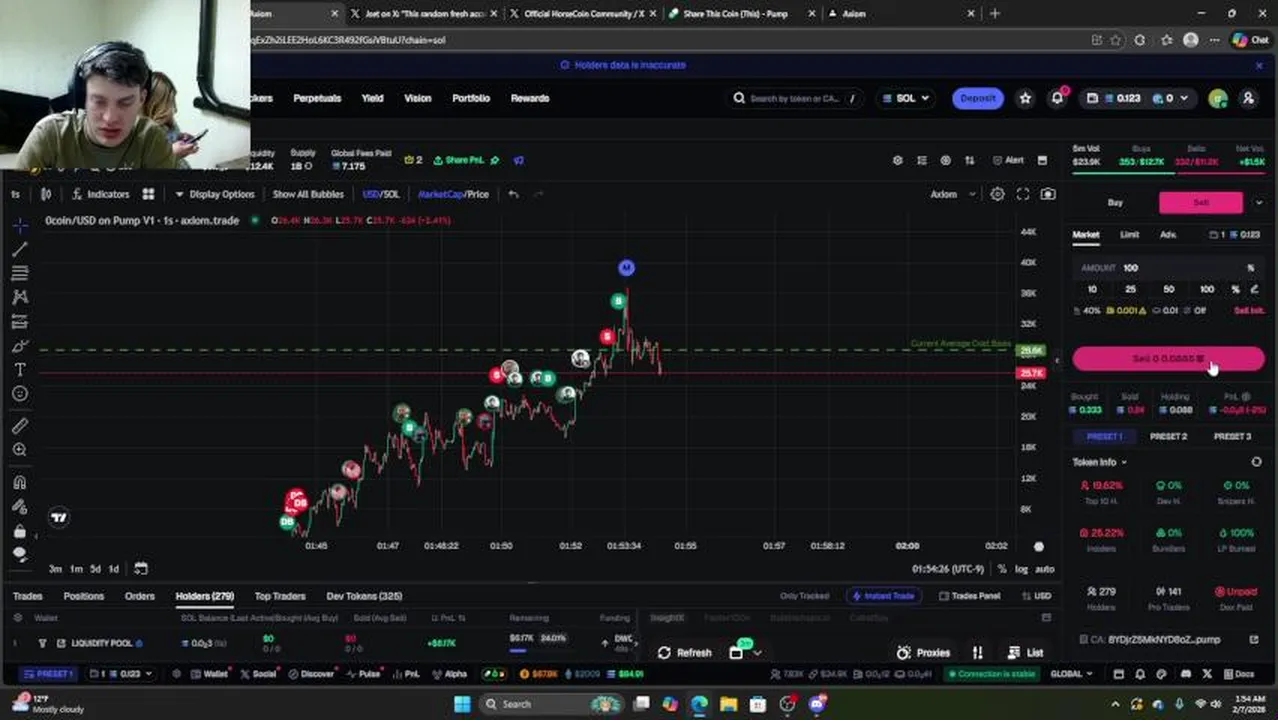Toggle Show All Bubbles

click(308, 194)
